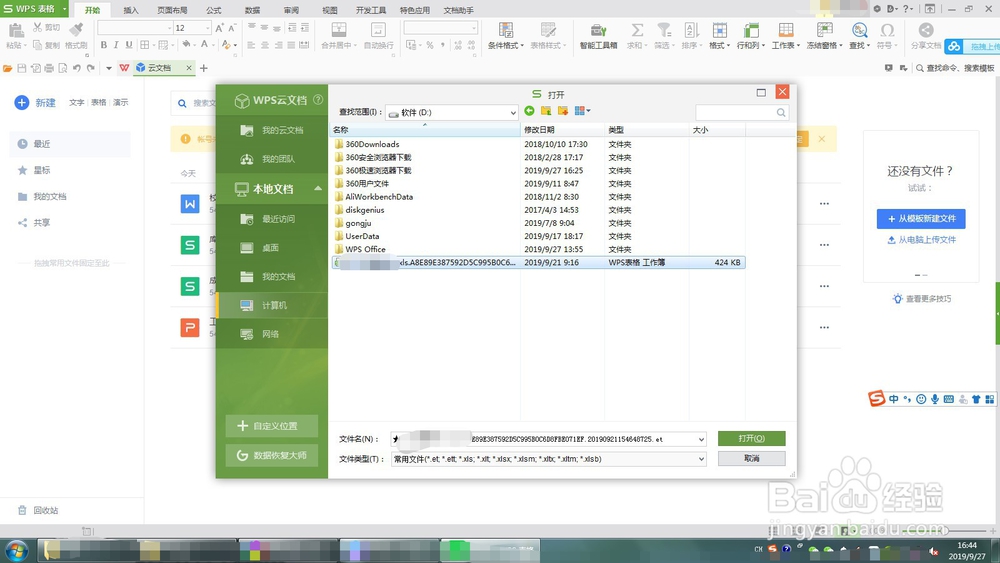Open the view mode icon dropdown

tap(582, 111)
